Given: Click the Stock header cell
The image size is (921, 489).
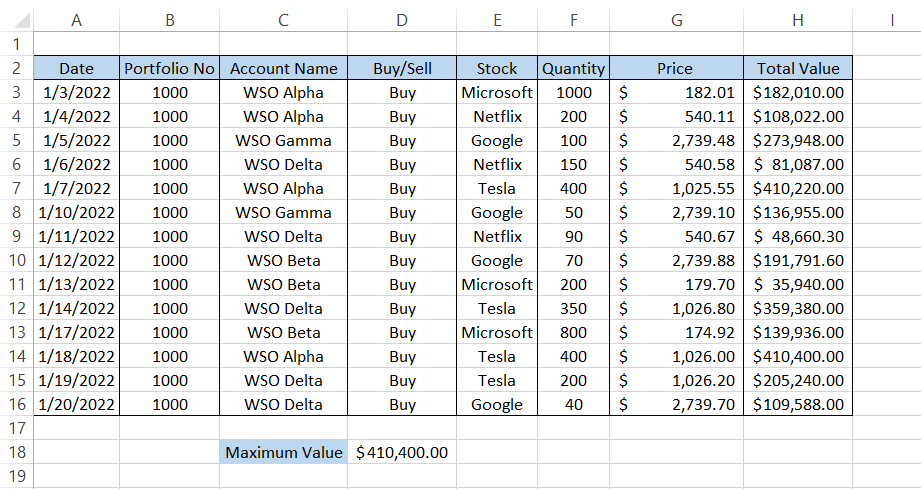Looking at the screenshot, I should [x=497, y=69].
